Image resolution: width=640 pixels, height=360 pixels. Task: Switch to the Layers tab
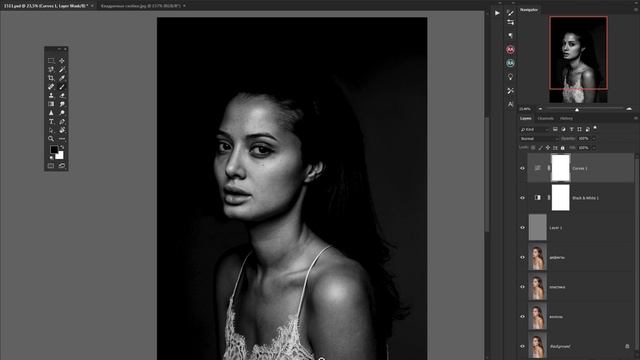click(x=526, y=118)
